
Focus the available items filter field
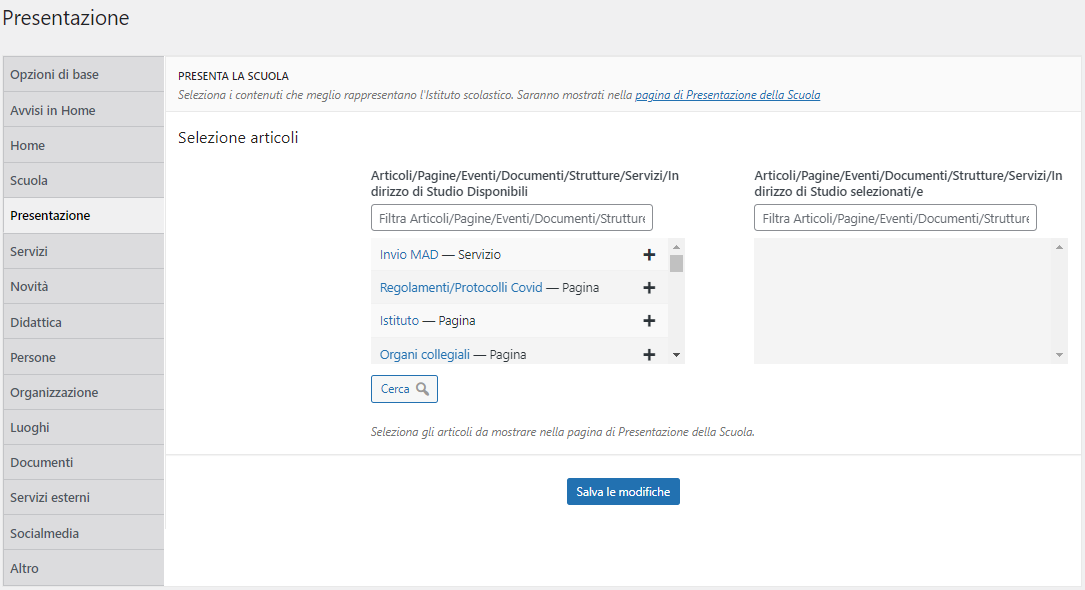tap(511, 218)
